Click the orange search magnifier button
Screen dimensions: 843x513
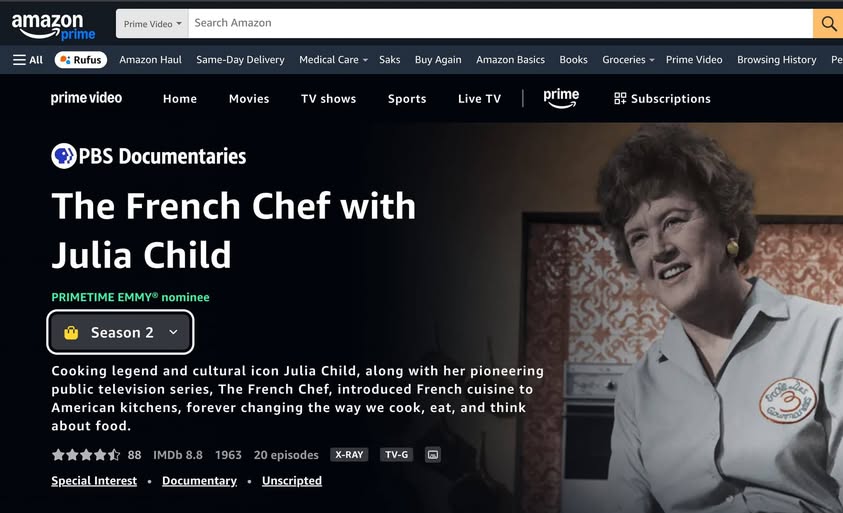tap(828, 23)
